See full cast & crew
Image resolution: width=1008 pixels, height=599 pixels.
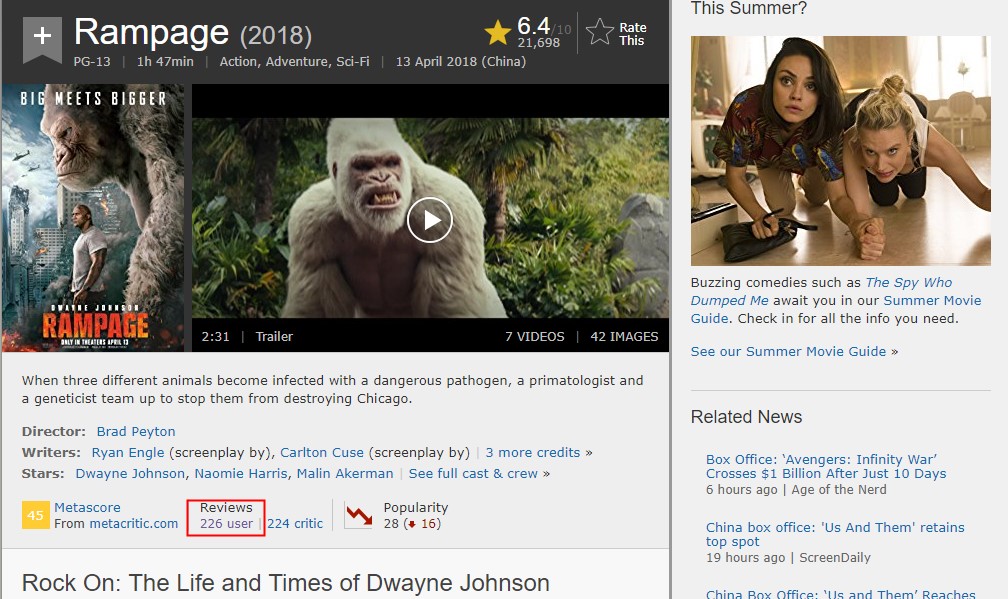point(473,474)
